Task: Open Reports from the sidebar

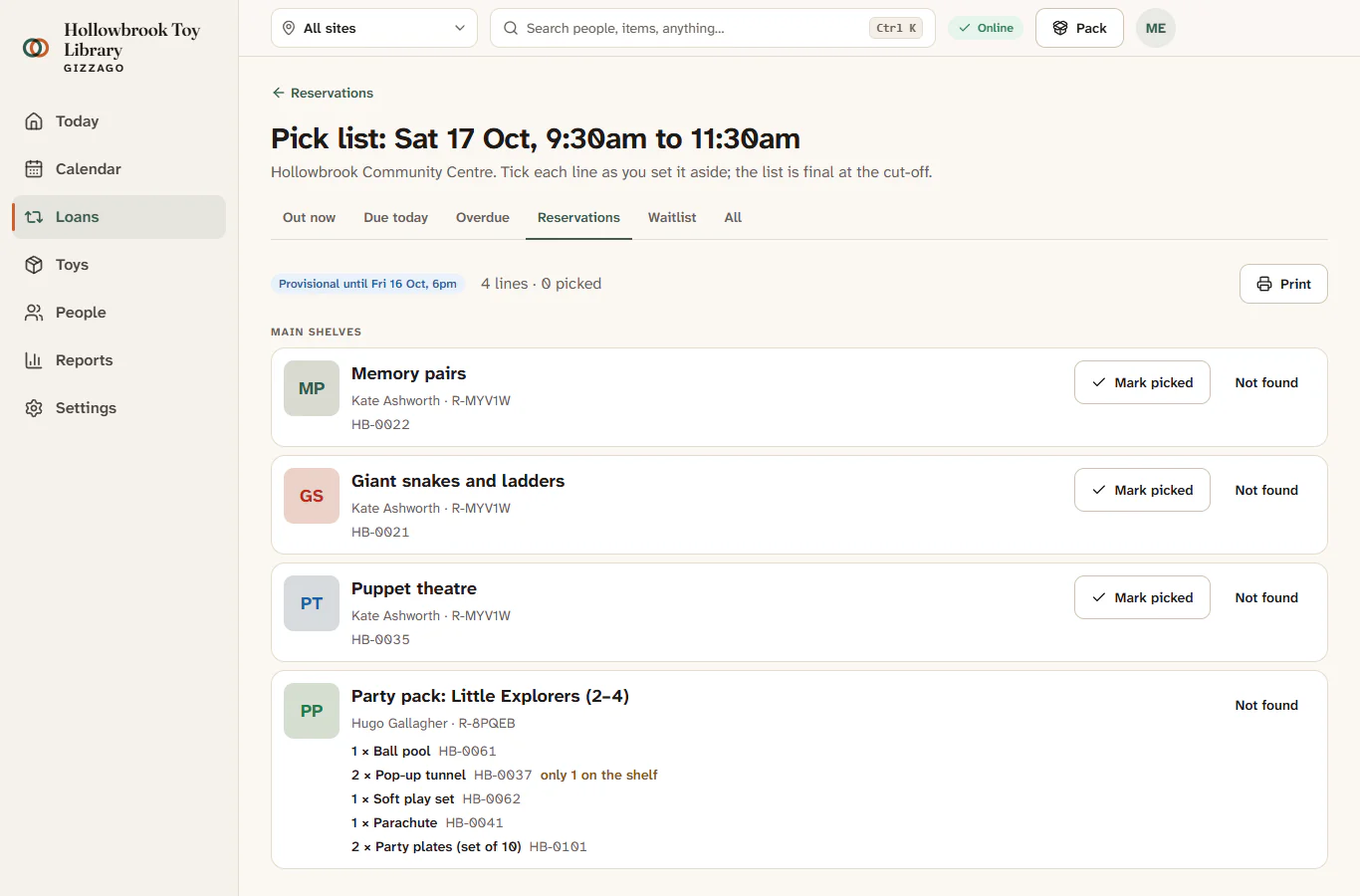Action: (118, 360)
